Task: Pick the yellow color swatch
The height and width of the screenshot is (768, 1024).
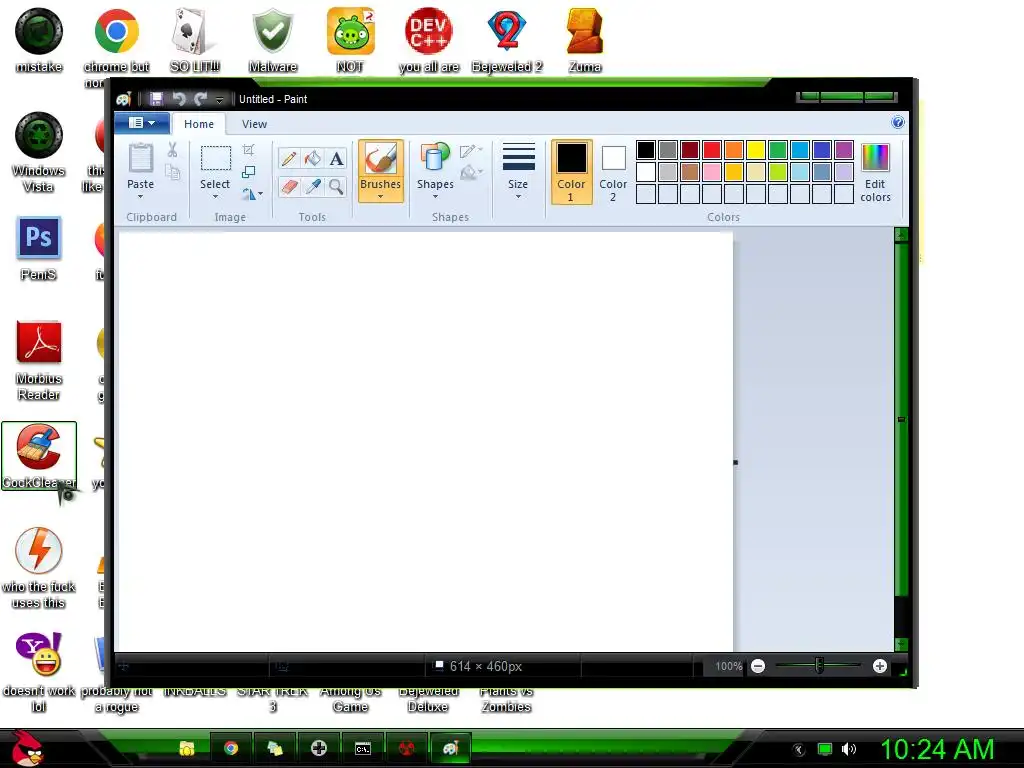Action: pos(756,150)
